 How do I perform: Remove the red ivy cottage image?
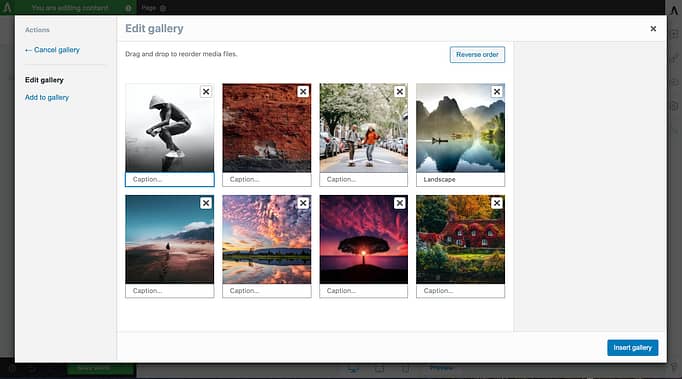(497, 203)
